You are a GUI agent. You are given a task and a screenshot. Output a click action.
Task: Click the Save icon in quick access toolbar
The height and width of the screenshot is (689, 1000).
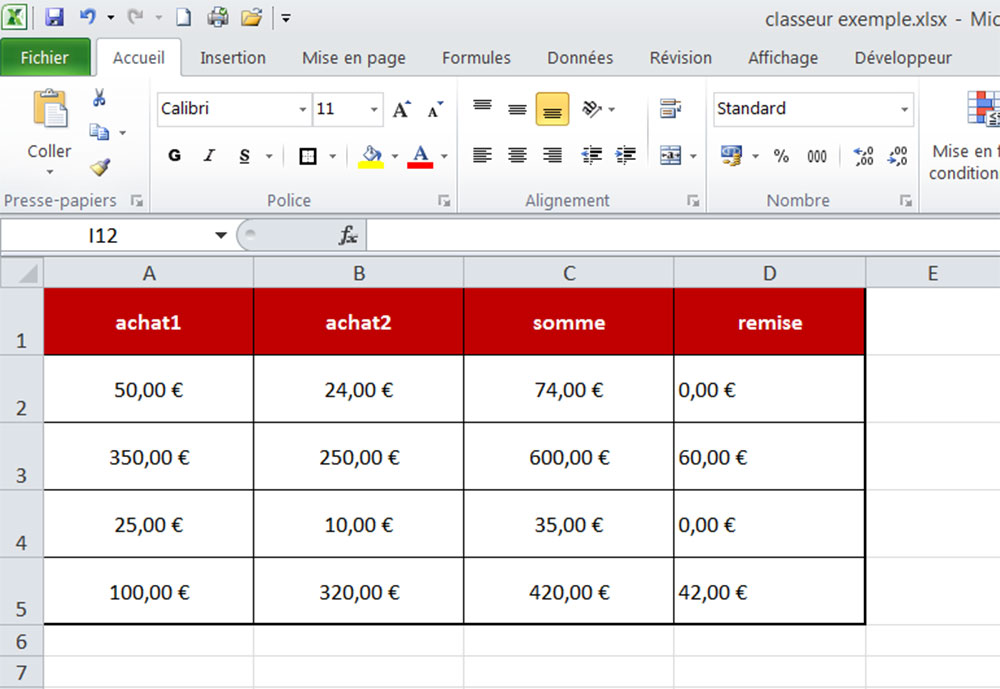(55, 17)
